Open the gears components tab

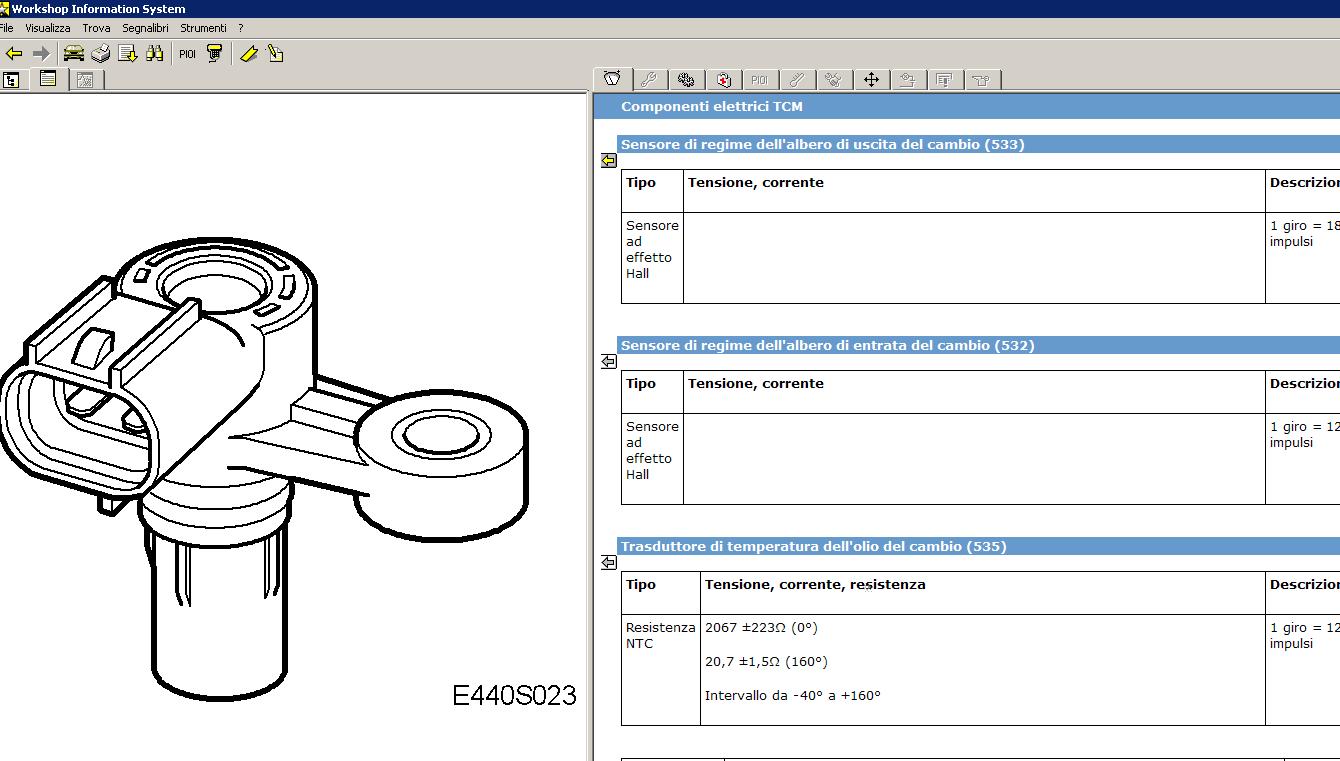coord(686,80)
